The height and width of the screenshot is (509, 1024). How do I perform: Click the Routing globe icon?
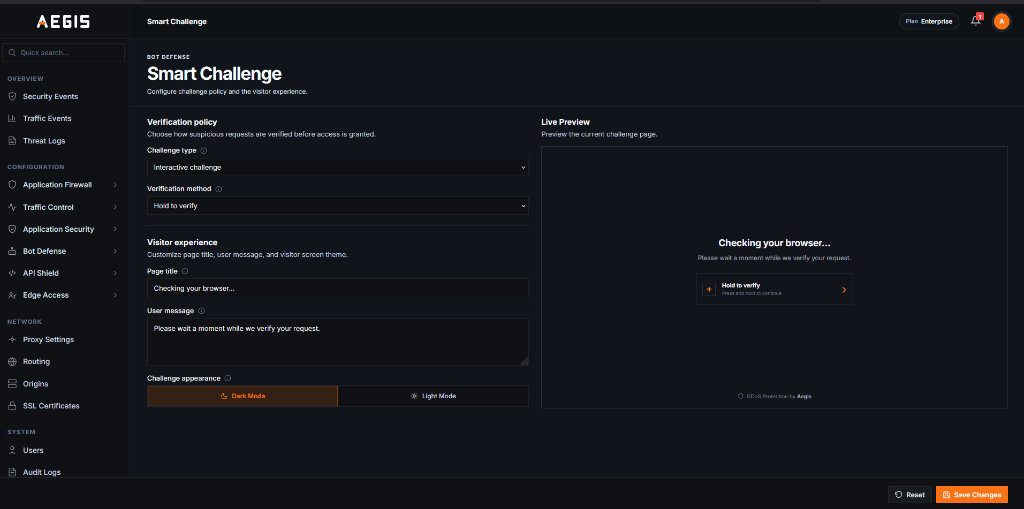coord(12,362)
